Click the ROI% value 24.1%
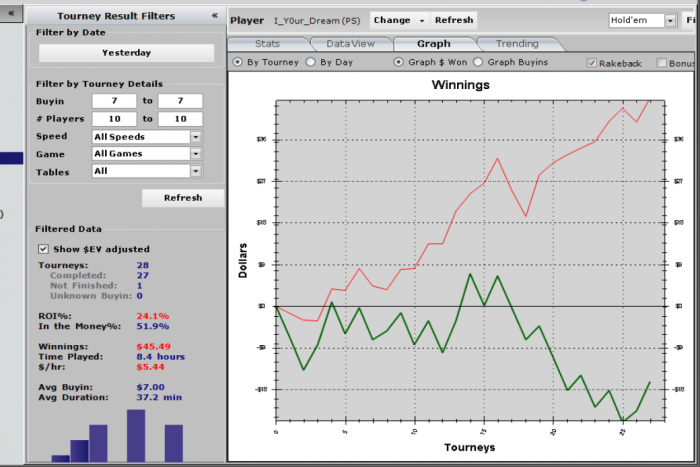700x467 pixels. coord(153,316)
